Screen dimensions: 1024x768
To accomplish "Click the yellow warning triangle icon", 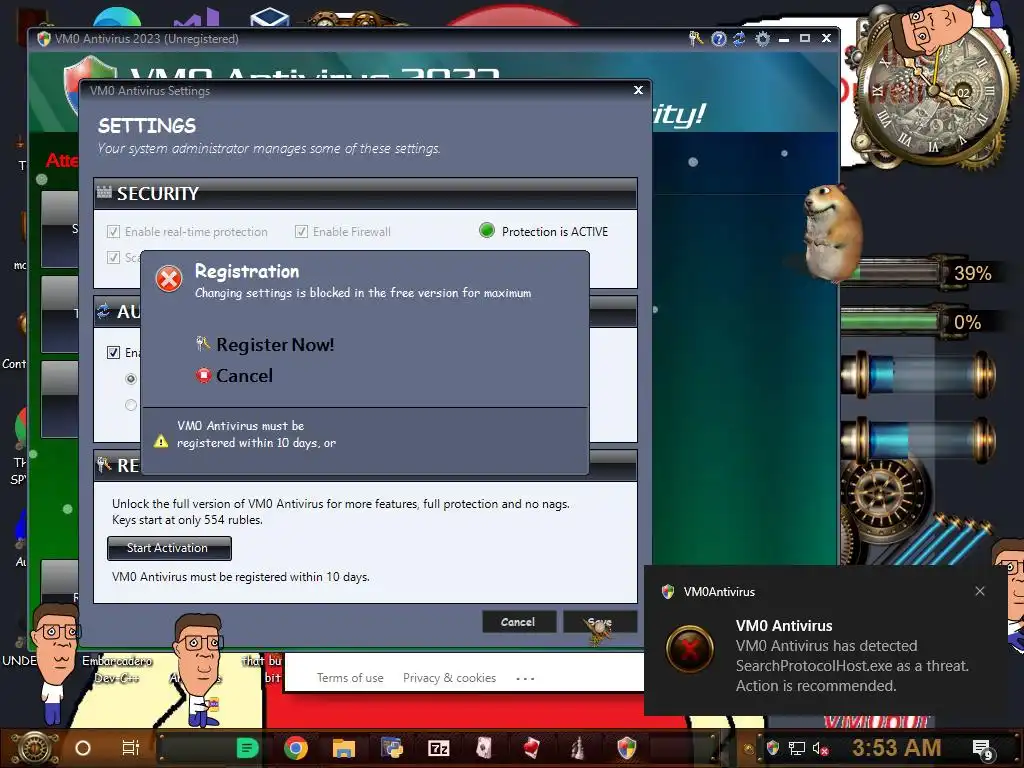I will [161, 442].
